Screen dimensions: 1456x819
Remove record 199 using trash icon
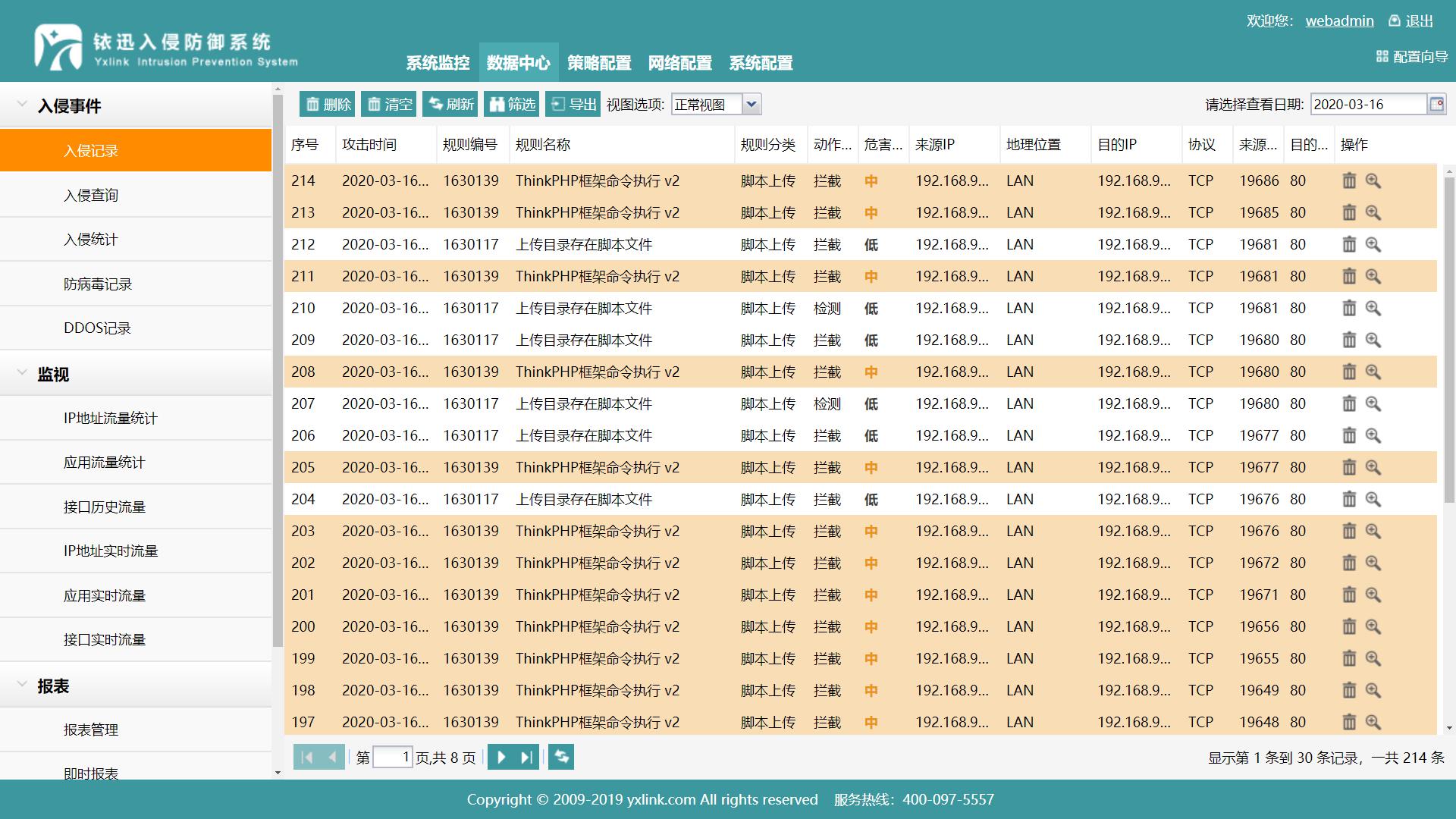[1349, 658]
